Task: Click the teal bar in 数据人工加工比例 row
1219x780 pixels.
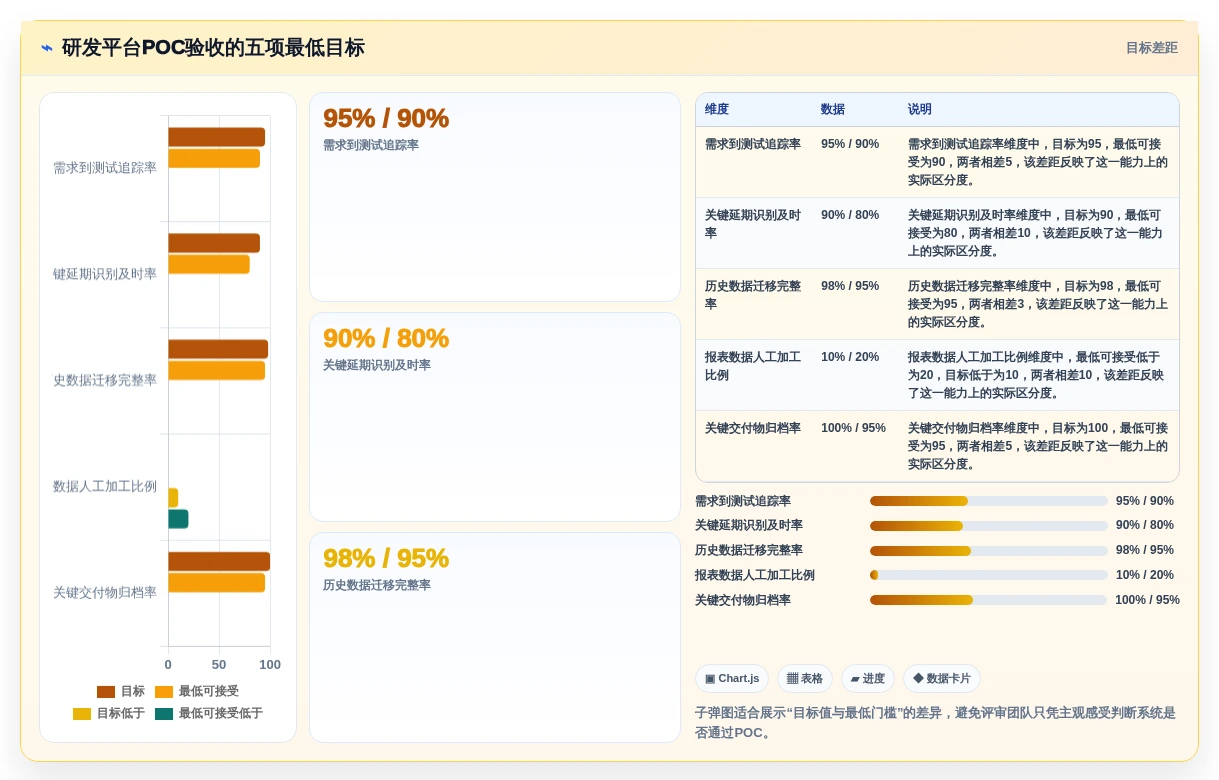Action: coord(178,519)
